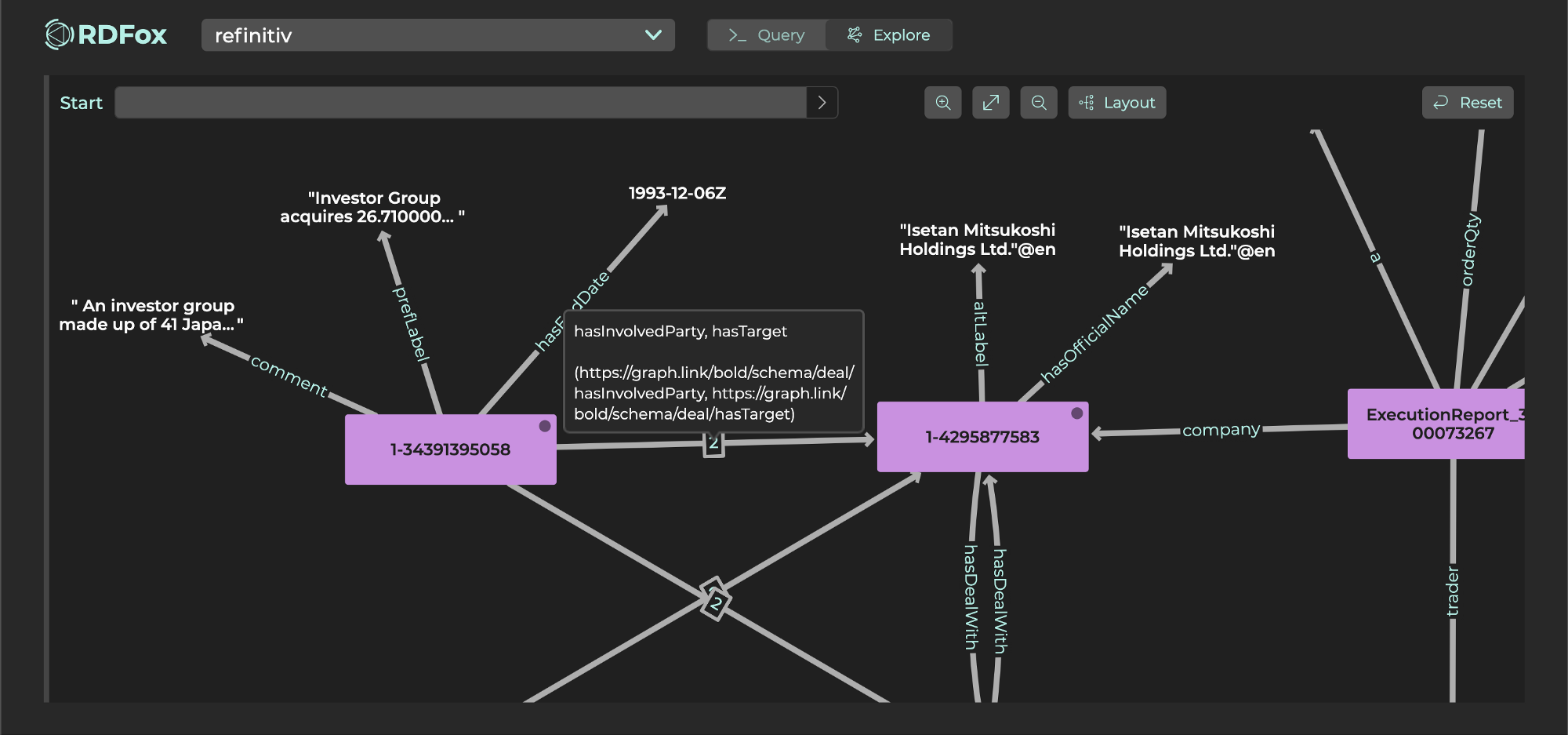Switch to the Query tab
The height and width of the screenshot is (735, 1568).
(x=767, y=35)
